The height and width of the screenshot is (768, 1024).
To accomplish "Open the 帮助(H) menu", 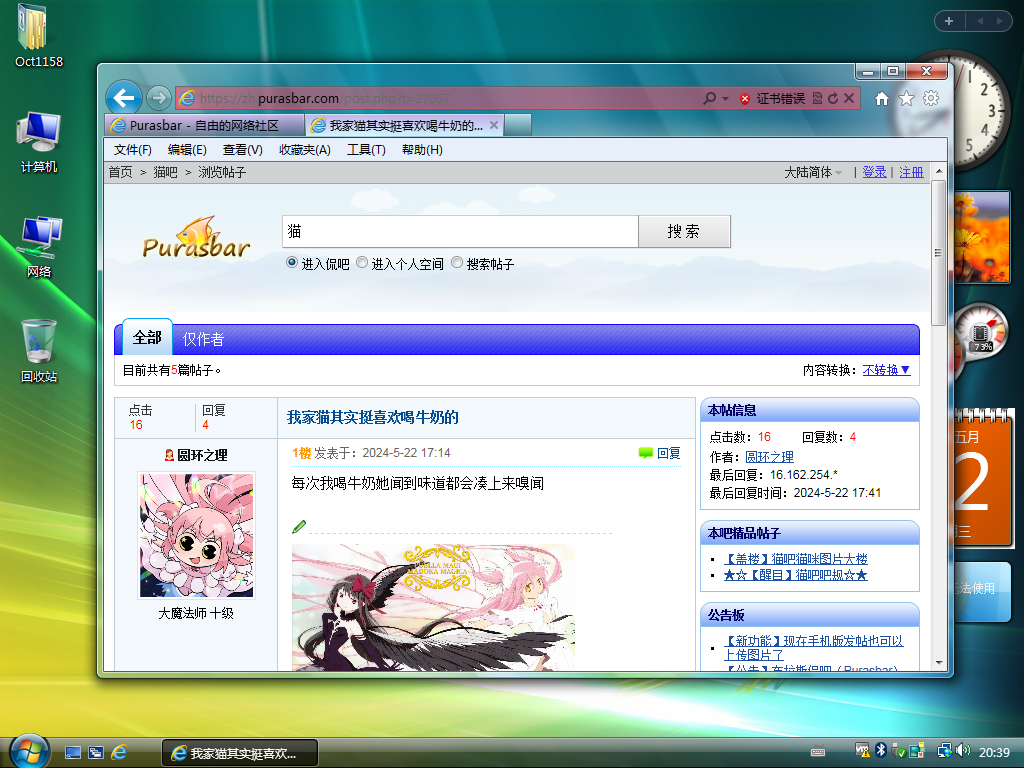I will click(422, 150).
